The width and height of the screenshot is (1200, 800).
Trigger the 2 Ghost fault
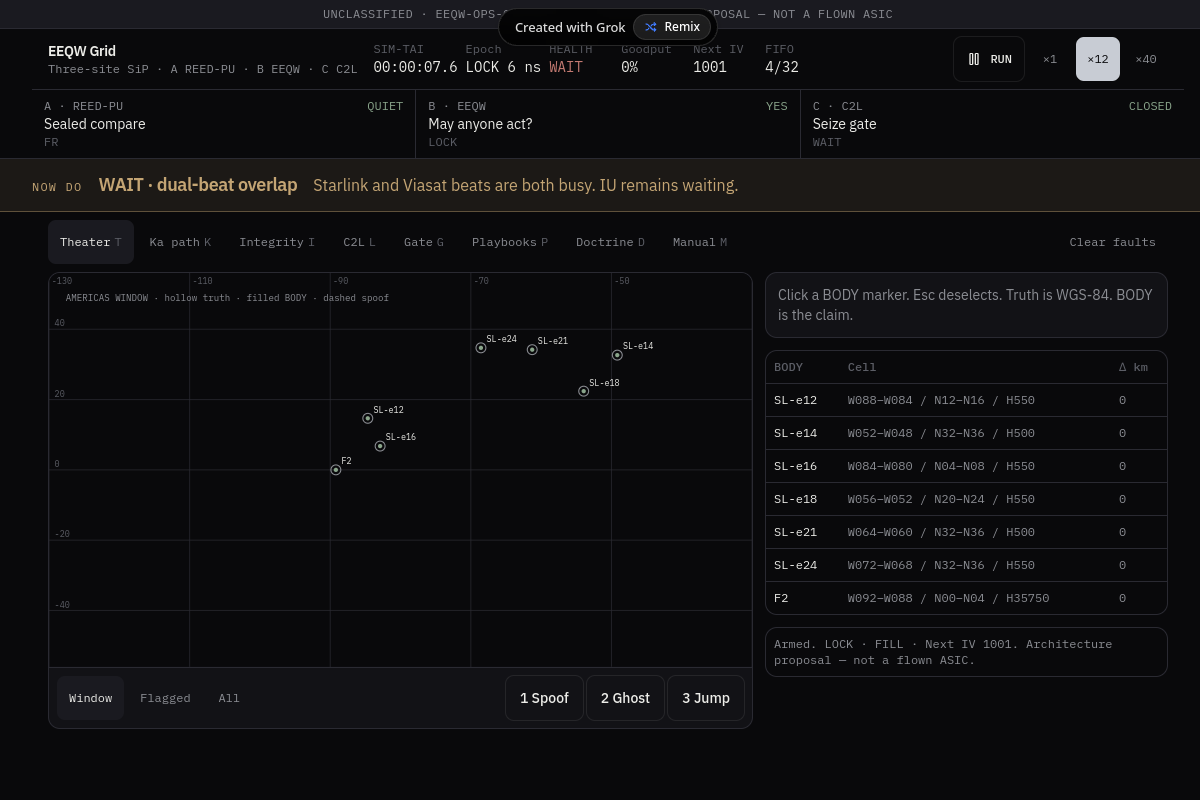[625, 698]
